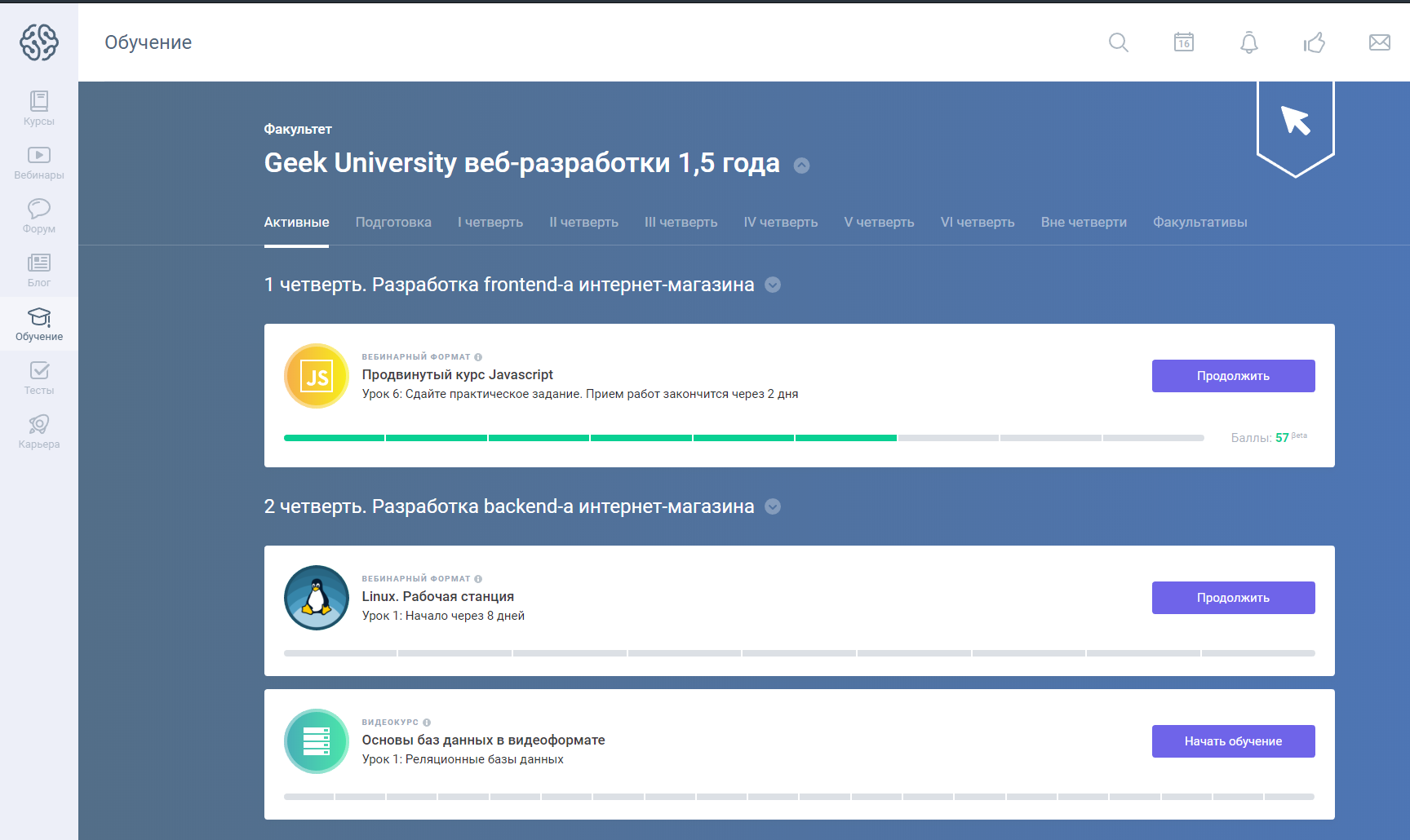Continue the Продвинутый курс Javascript course

pyautogui.click(x=1233, y=376)
